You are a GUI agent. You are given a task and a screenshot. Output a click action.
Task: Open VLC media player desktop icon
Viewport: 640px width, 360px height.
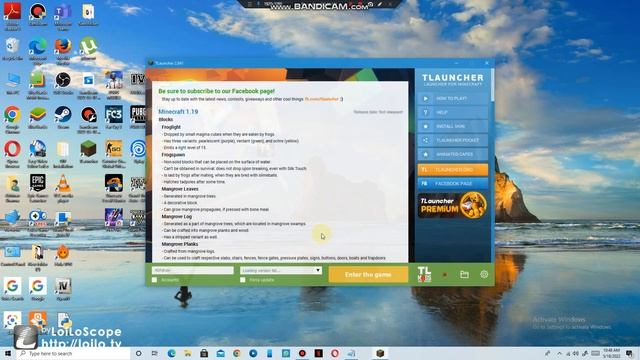[x=63, y=187]
